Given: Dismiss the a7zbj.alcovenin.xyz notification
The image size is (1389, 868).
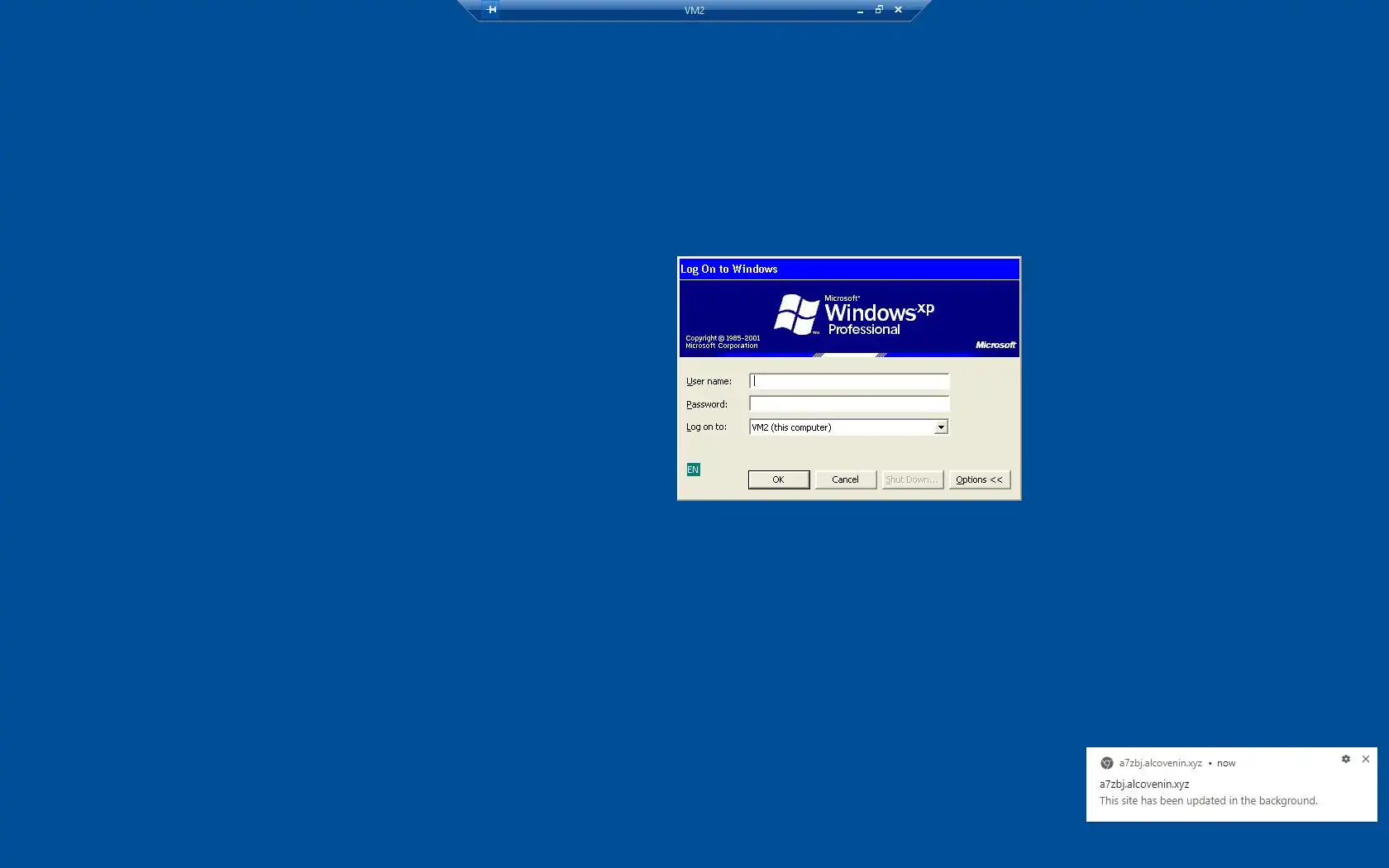Looking at the screenshot, I should coord(1365,759).
